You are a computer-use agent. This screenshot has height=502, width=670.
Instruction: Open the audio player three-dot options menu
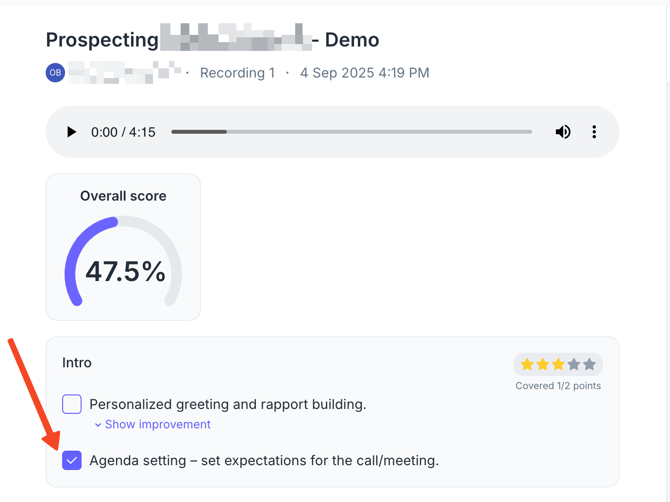pos(594,132)
